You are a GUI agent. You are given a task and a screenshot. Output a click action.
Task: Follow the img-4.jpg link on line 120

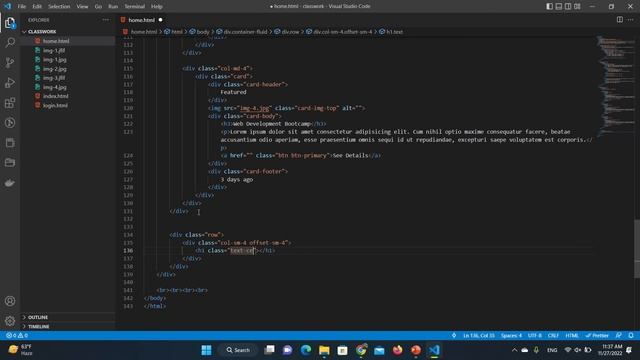coord(255,108)
